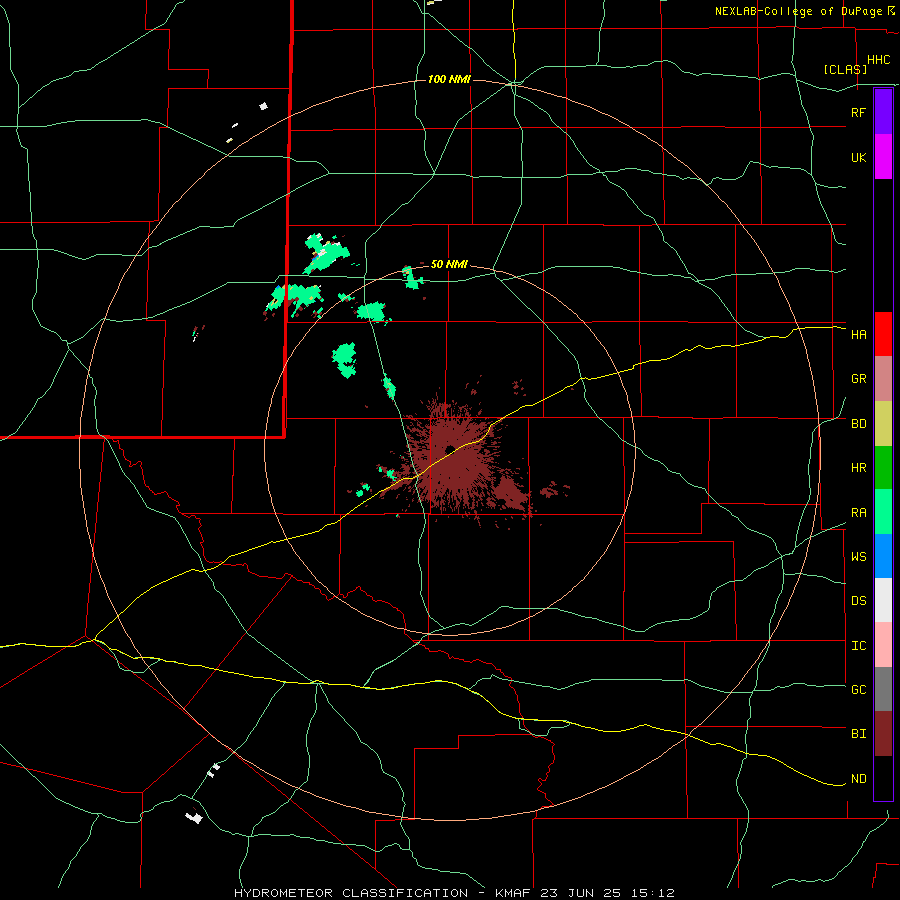Click the GR legend label
Screen dimensions: 900x900
pos(859,379)
